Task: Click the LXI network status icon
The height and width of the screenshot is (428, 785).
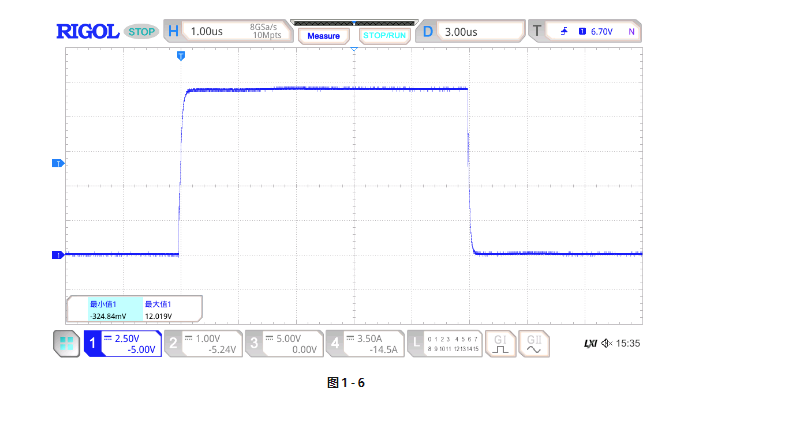Action: [x=590, y=344]
